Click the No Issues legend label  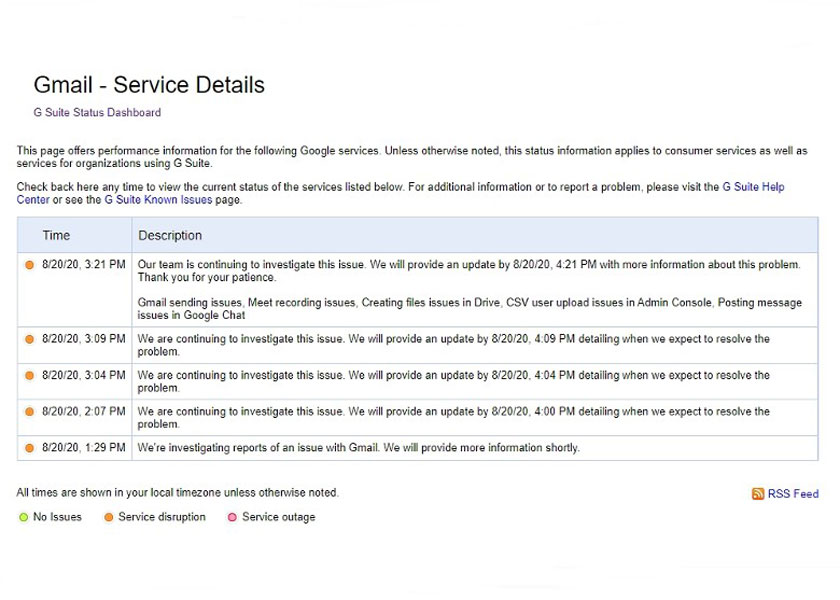[57, 517]
